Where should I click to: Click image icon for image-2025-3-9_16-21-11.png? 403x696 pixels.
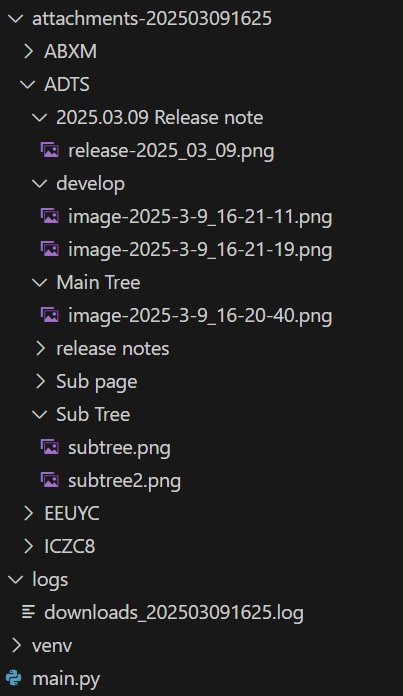click(x=50, y=216)
